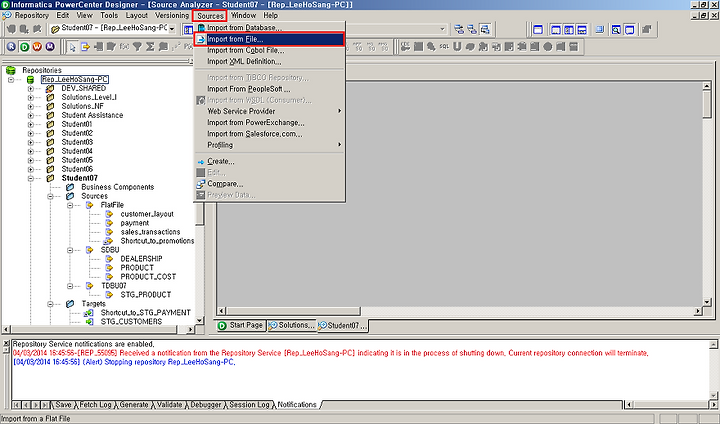
Task: Click the SQL transformation icon
Action: click(x=444, y=47)
